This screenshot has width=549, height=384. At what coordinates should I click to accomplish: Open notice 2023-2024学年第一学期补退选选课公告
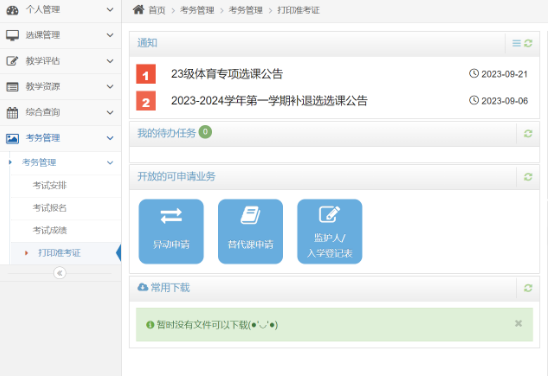[269, 101]
